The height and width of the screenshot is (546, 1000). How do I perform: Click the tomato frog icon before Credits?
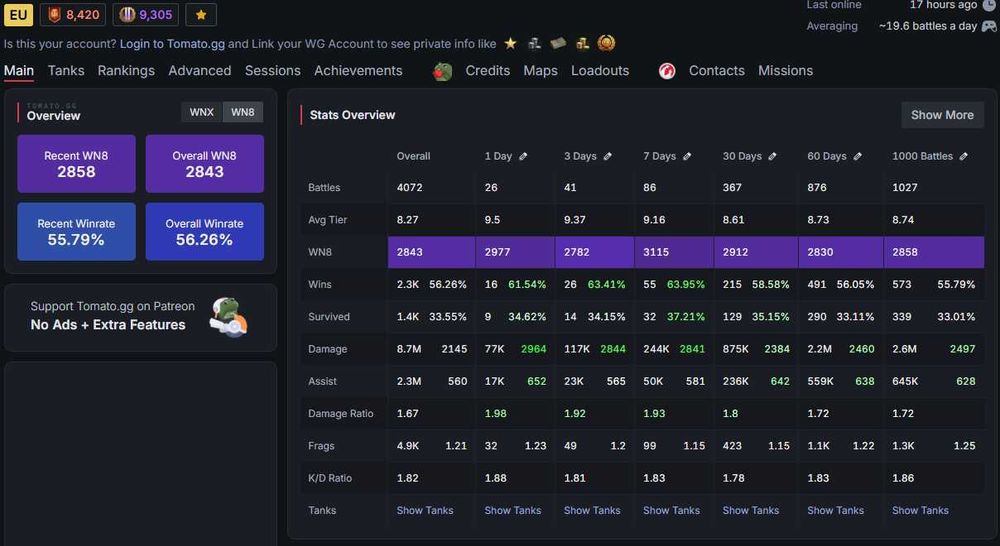point(443,71)
